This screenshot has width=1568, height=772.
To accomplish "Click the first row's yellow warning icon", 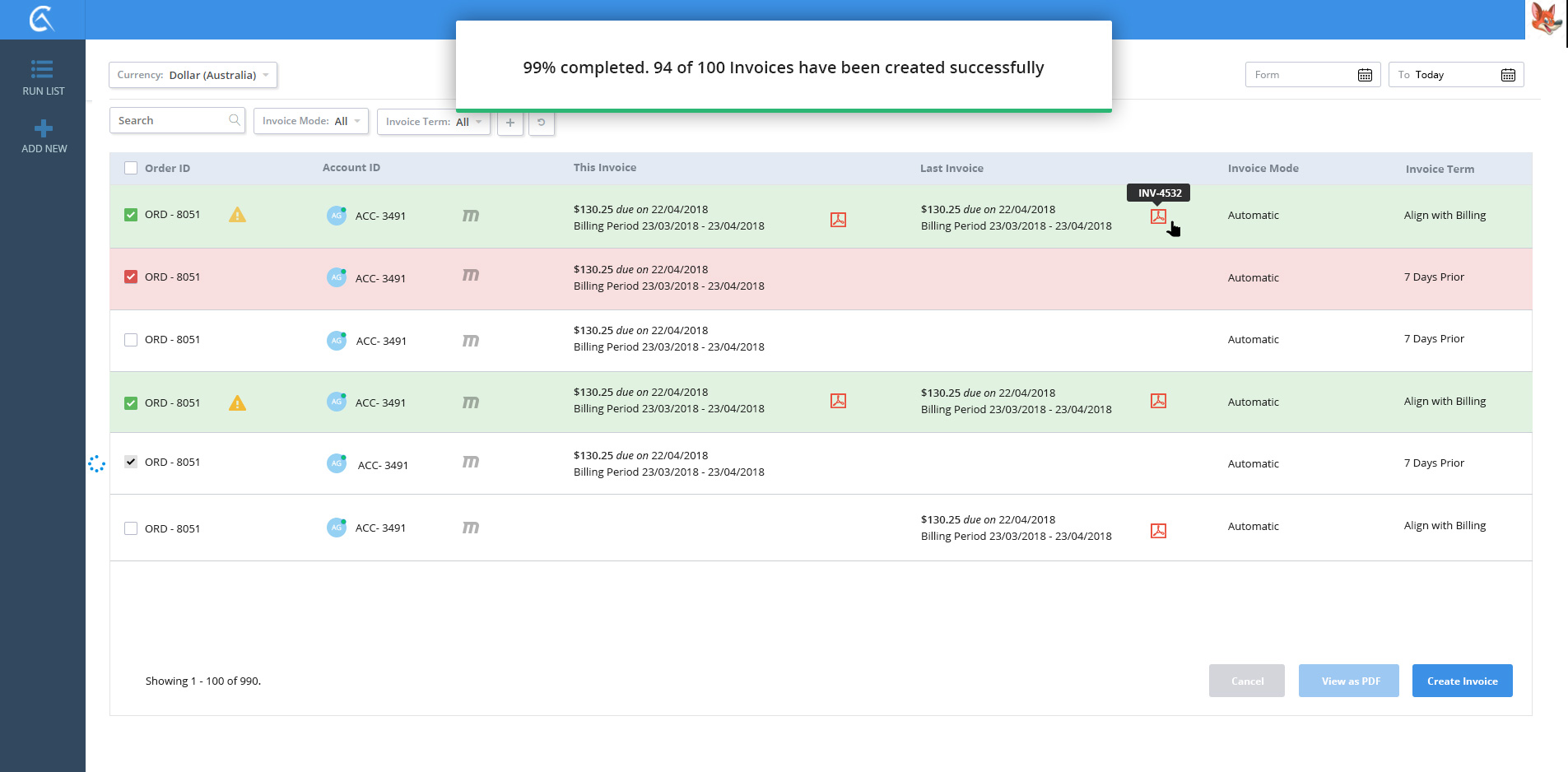I will click(237, 215).
